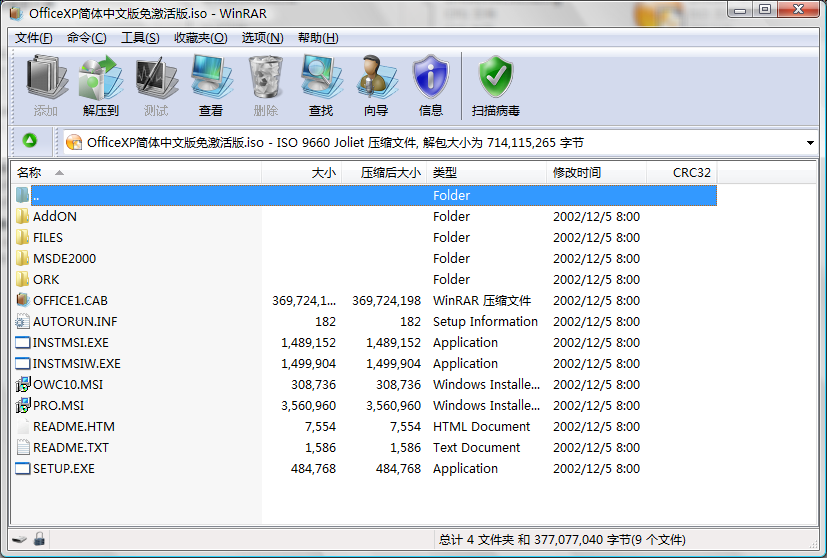Click the 删除 (Delete) trash icon
Screen dimensions: 827x558
tap(266, 78)
